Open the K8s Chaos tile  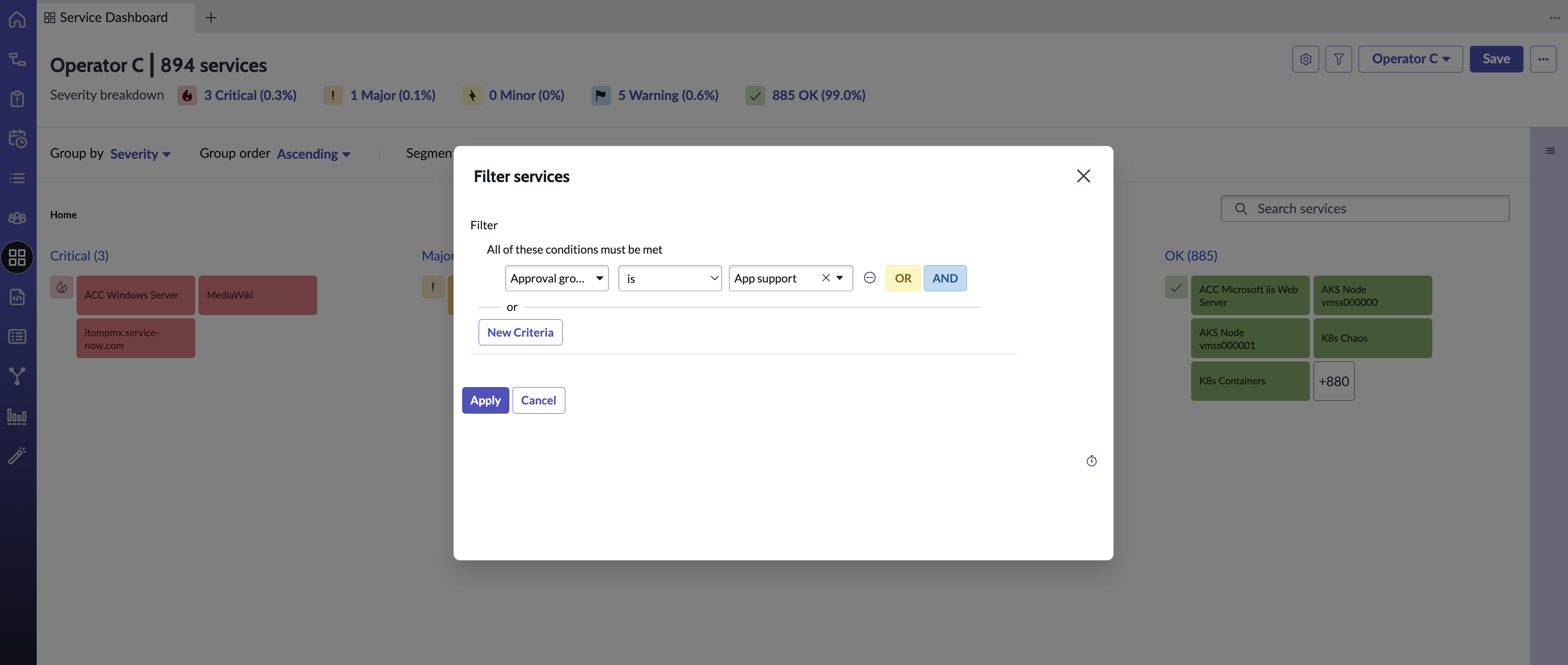click(x=1372, y=338)
